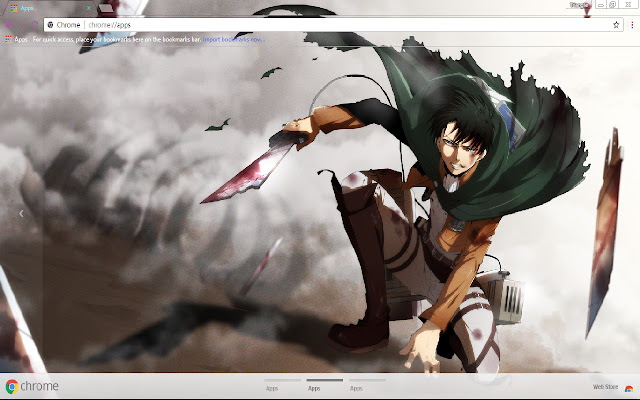Open the Apps shortcut in bookmarks bar

pos(16,40)
